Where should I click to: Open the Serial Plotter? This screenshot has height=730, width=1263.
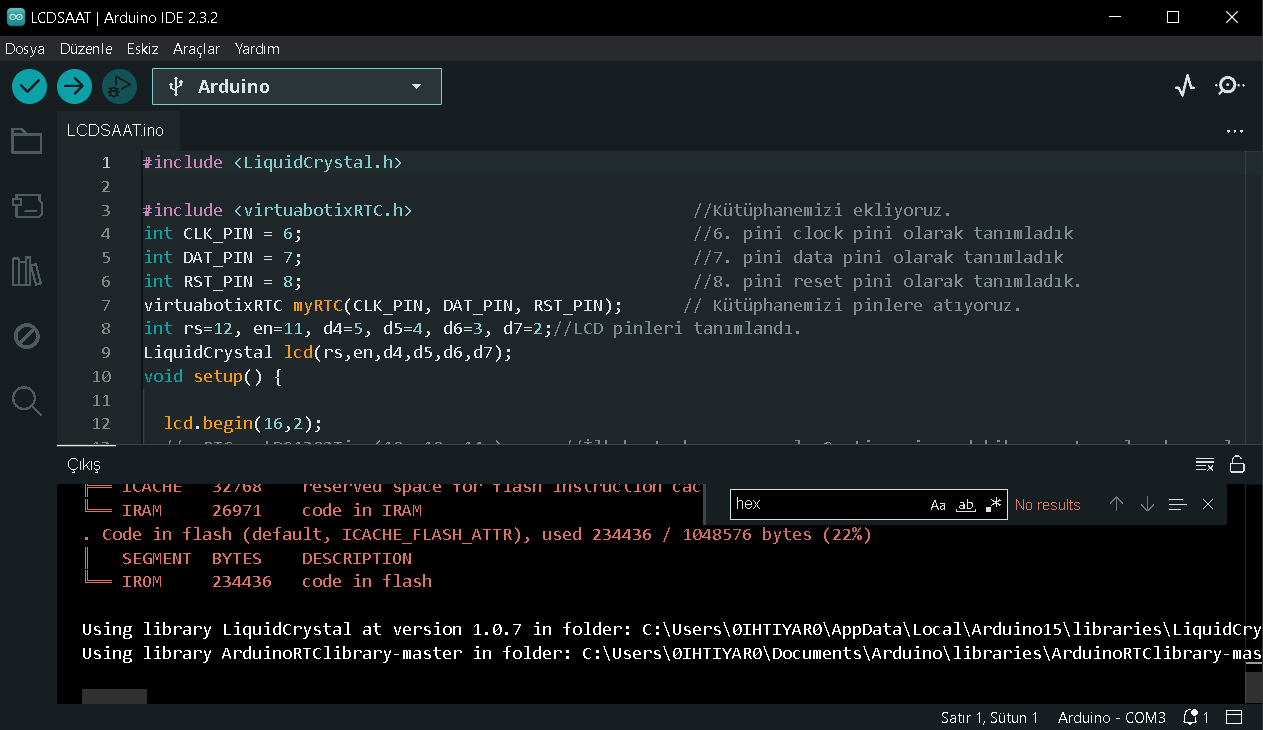[x=1185, y=86]
